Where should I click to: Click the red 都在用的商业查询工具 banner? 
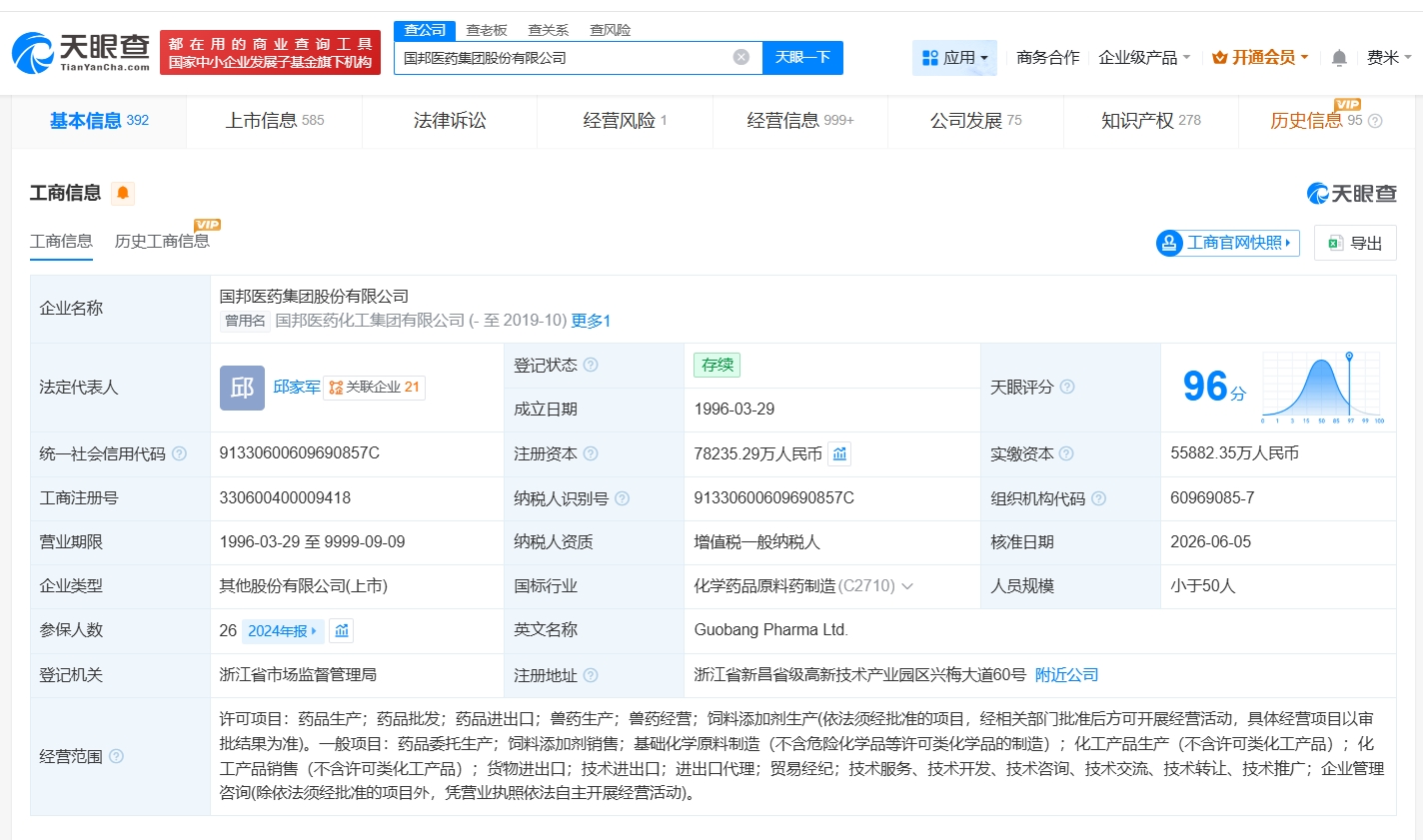270,53
